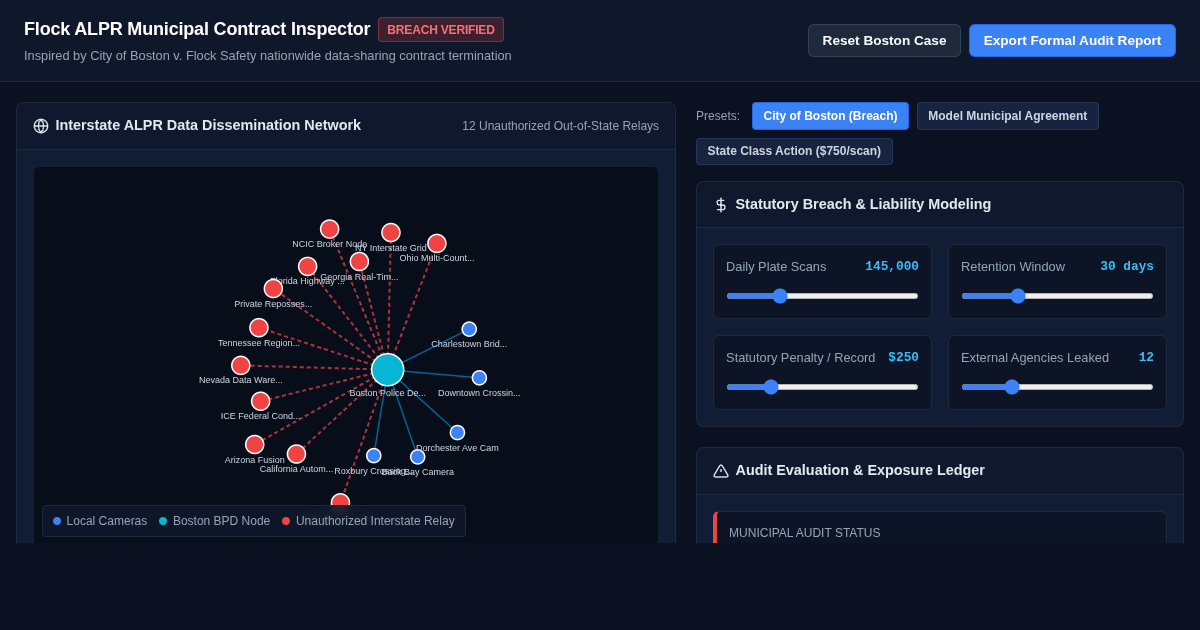Select the Tennessee Region relay node
Viewport: 1200px width, 630px height.
[x=259, y=328]
